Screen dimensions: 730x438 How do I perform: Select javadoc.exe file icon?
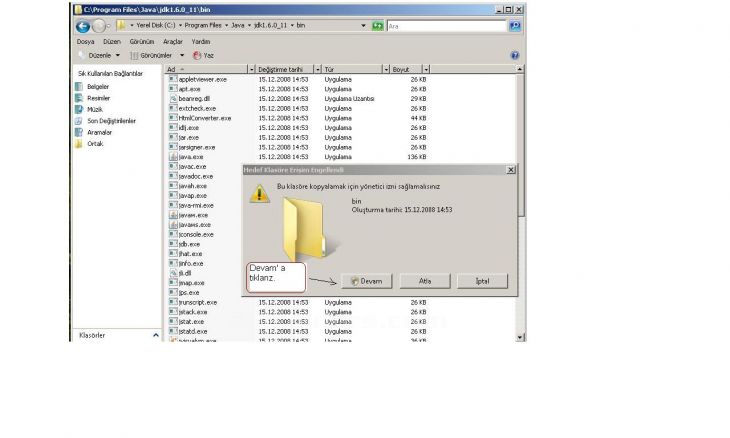pos(173,176)
